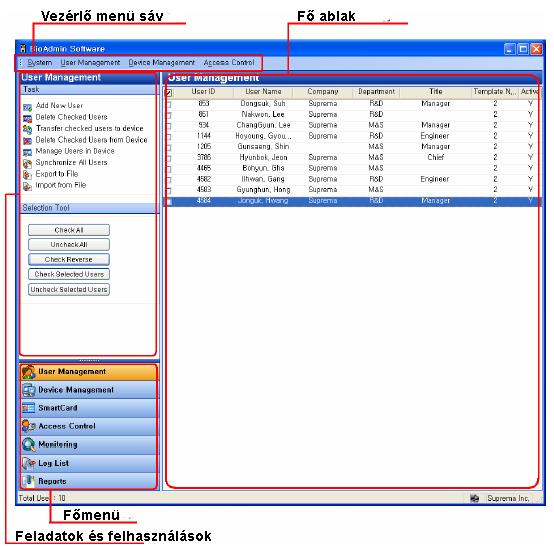Click the Chief title cell
Viewport: 554px width, 547px height.
coord(436,158)
